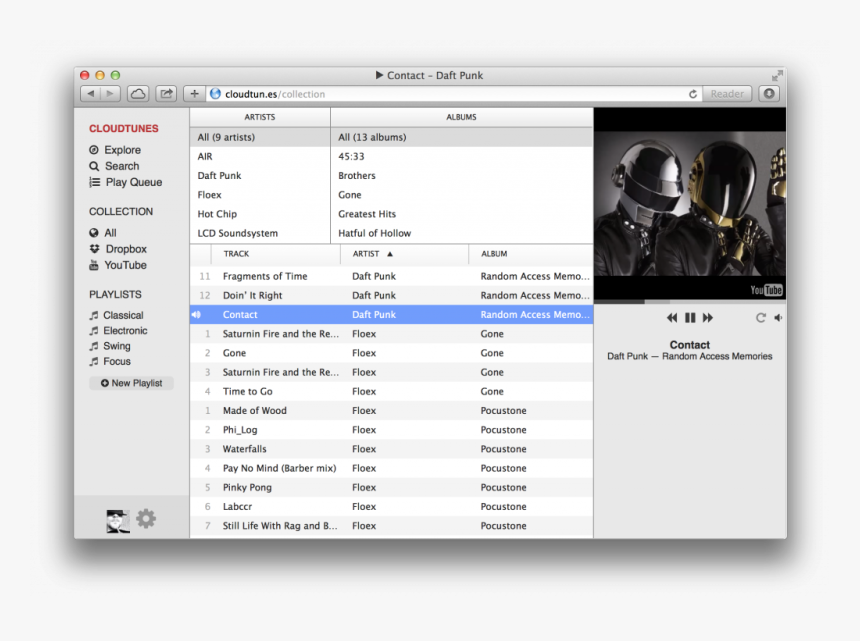Open the Dropbox collection
Screen dimensions: 860x641
pyautogui.click(x=118, y=249)
